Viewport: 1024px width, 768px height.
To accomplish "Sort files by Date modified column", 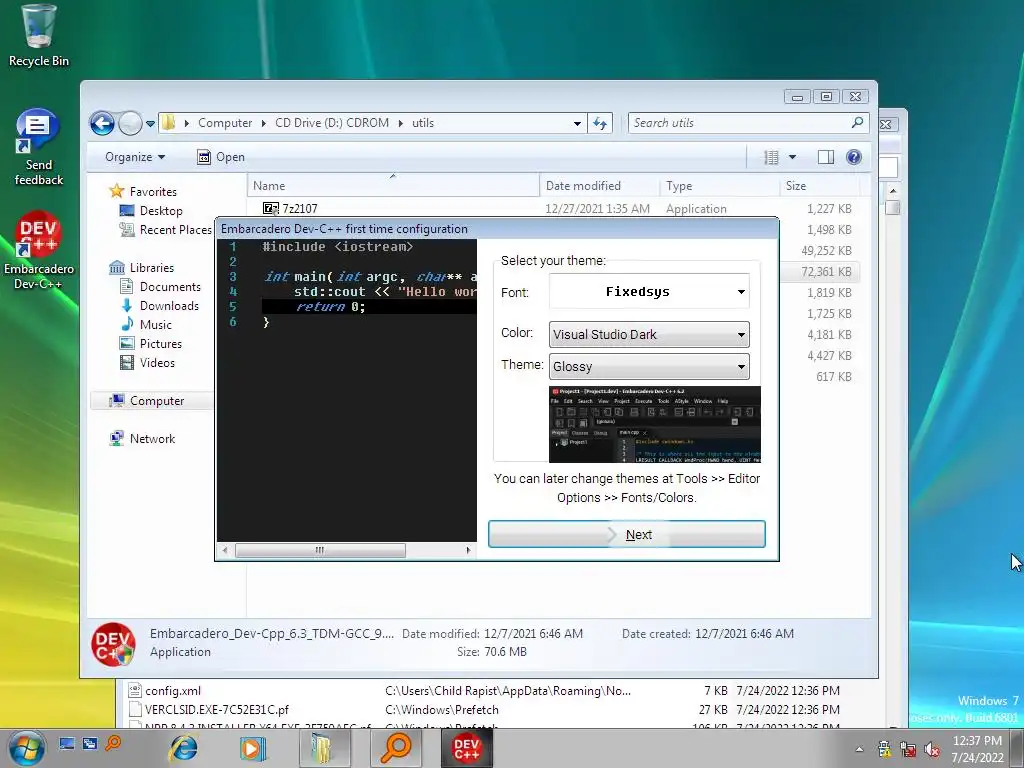I will pyautogui.click(x=600, y=185).
